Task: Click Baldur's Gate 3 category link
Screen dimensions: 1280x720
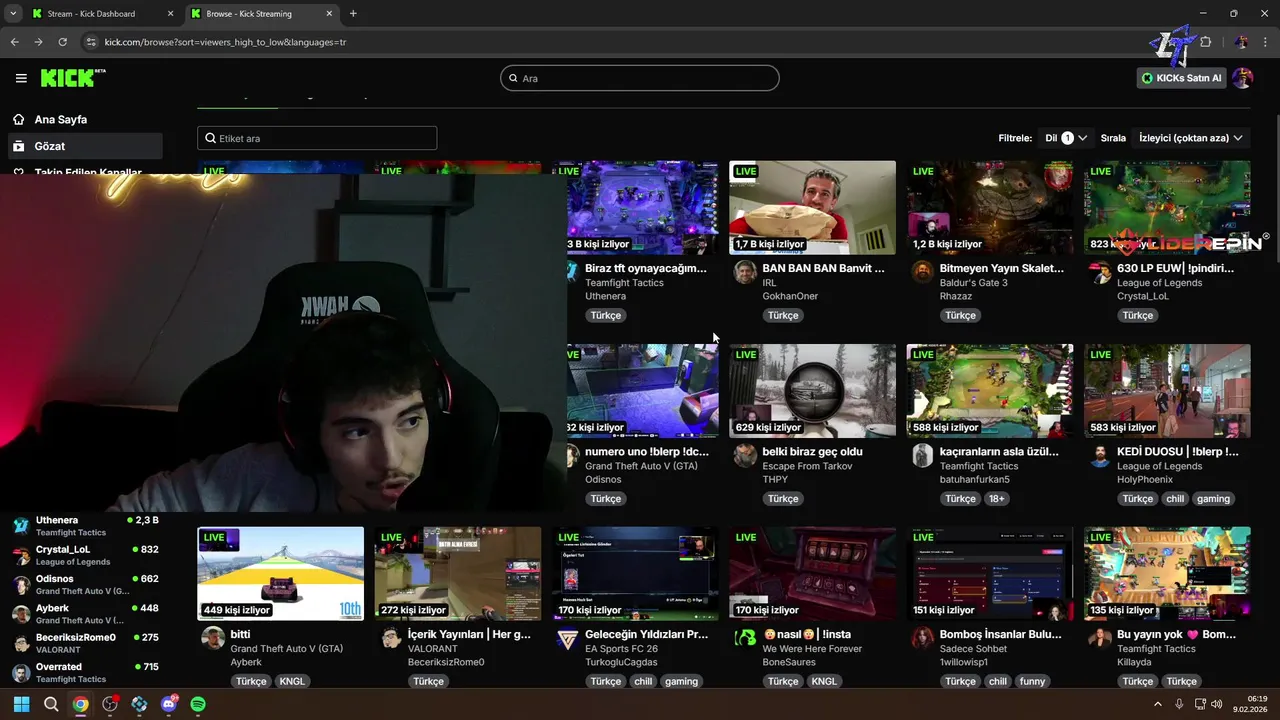Action: pos(974,283)
